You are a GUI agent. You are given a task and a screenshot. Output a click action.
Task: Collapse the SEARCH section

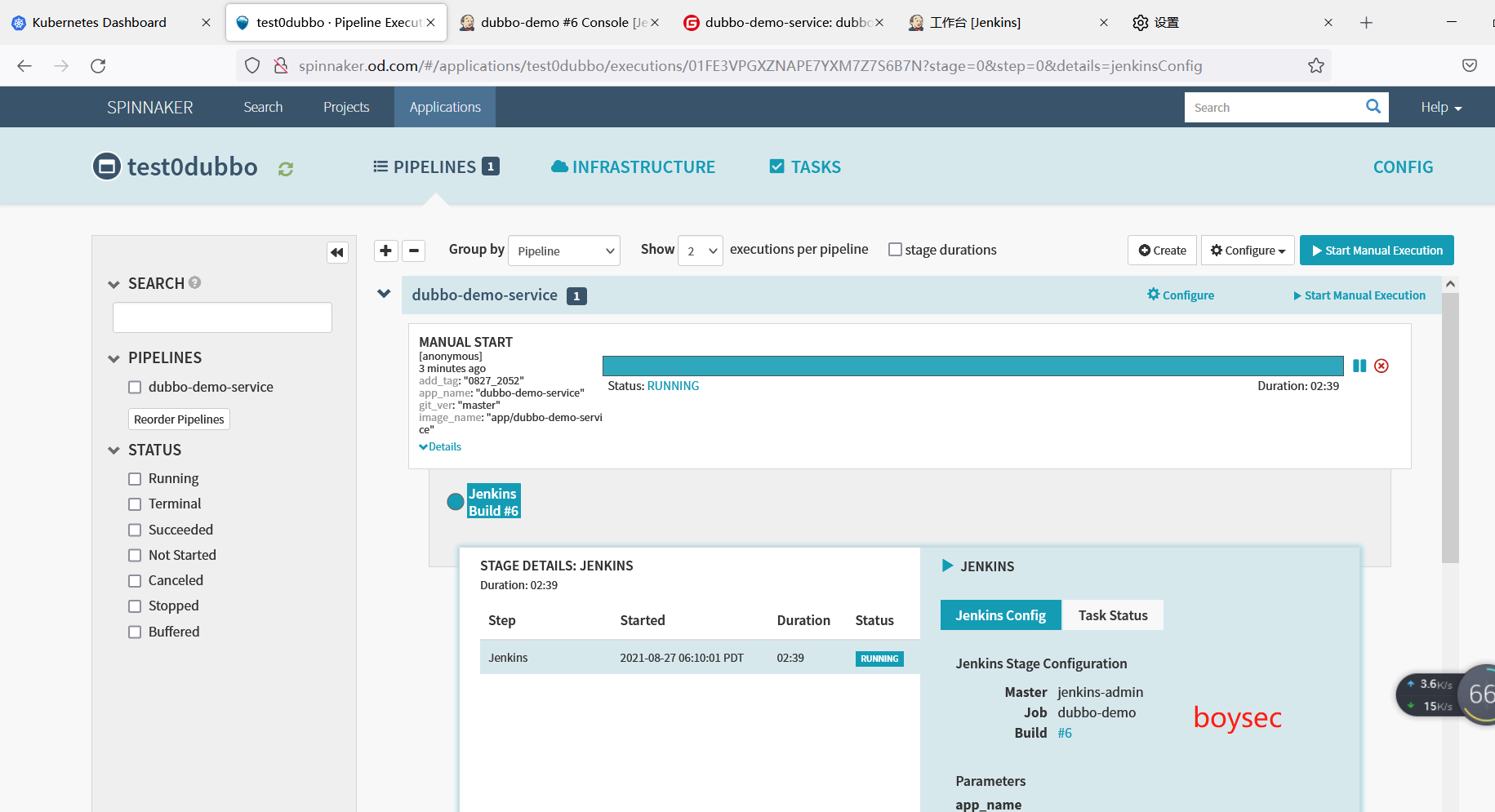click(113, 285)
